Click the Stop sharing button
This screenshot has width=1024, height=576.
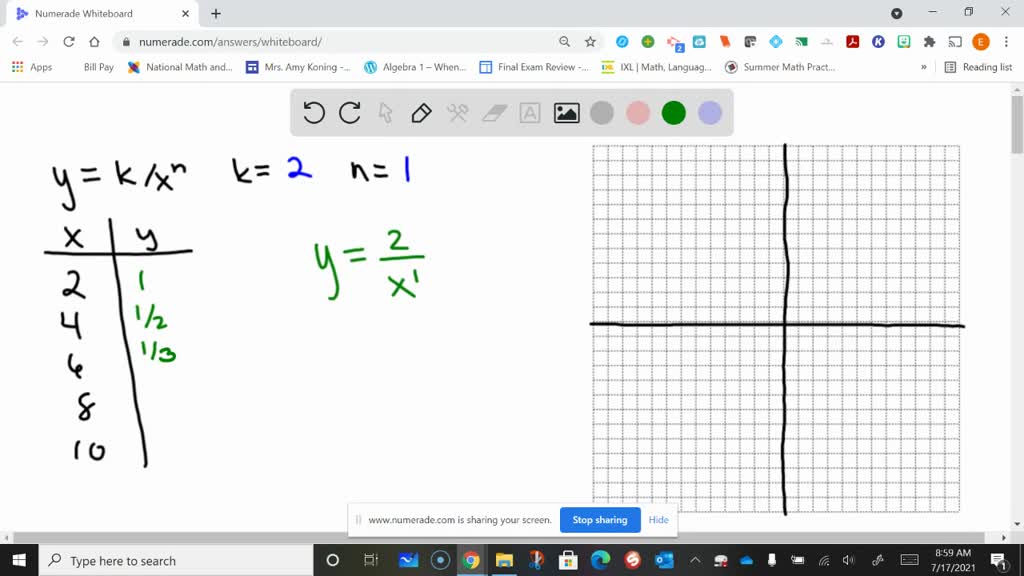(x=600, y=520)
